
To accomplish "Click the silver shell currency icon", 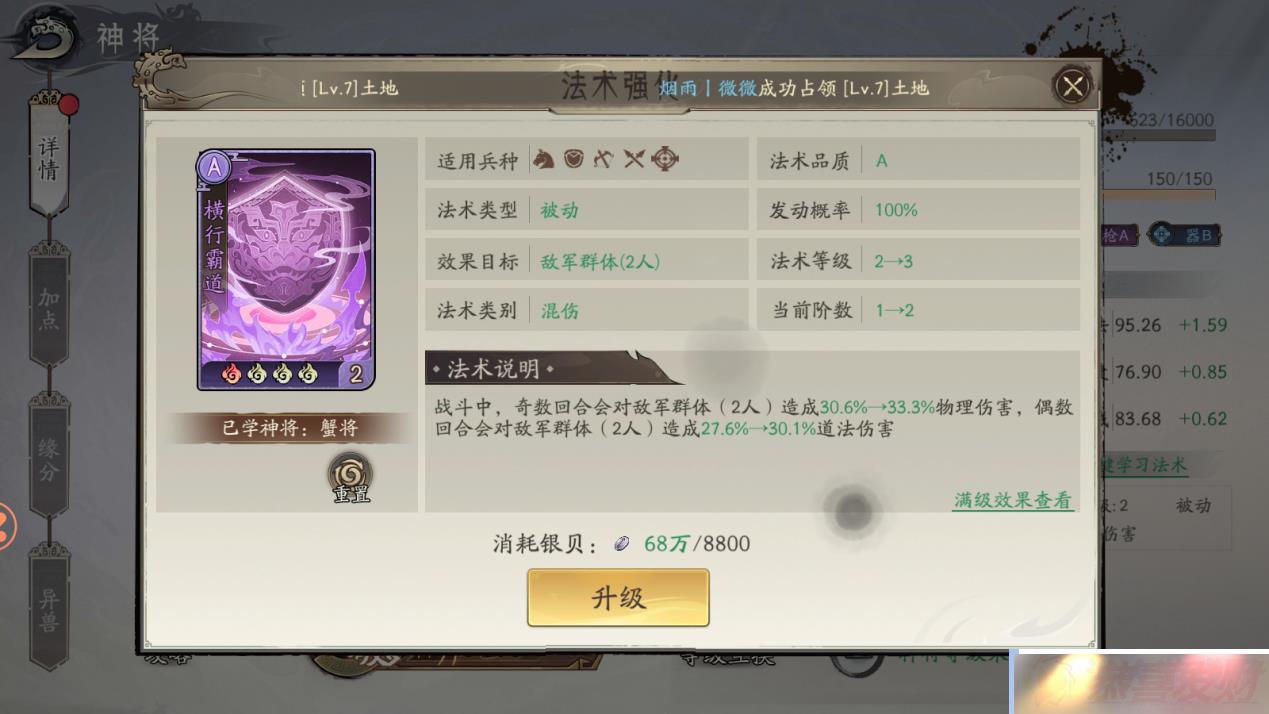I will (x=622, y=544).
